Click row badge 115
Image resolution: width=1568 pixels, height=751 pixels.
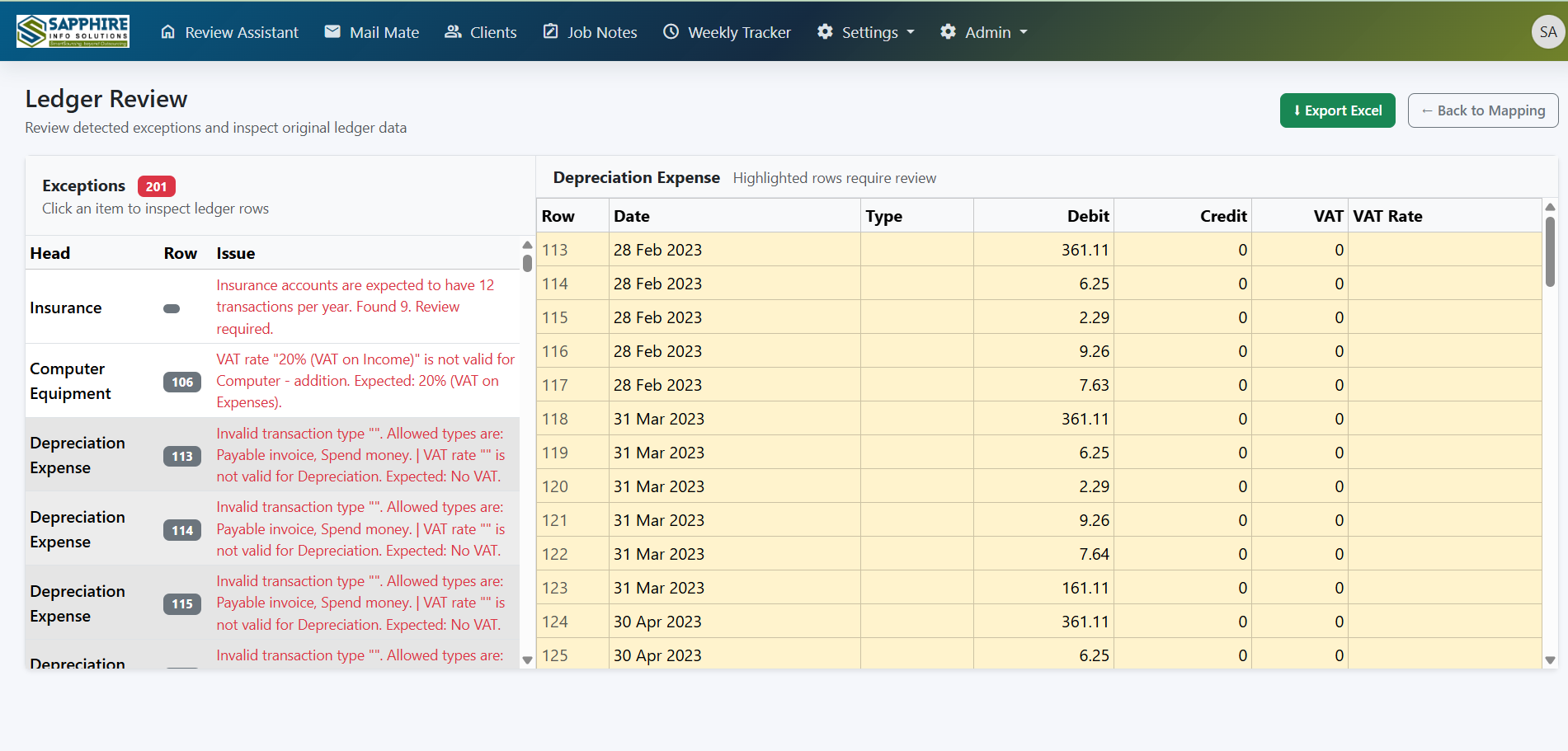click(x=182, y=603)
